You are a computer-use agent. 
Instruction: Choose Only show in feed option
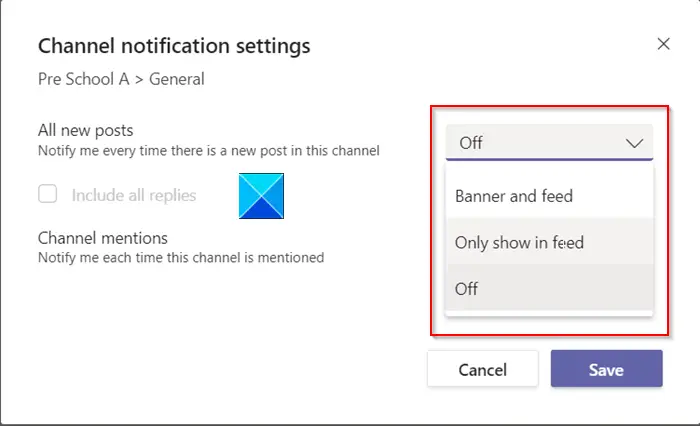click(519, 242)
